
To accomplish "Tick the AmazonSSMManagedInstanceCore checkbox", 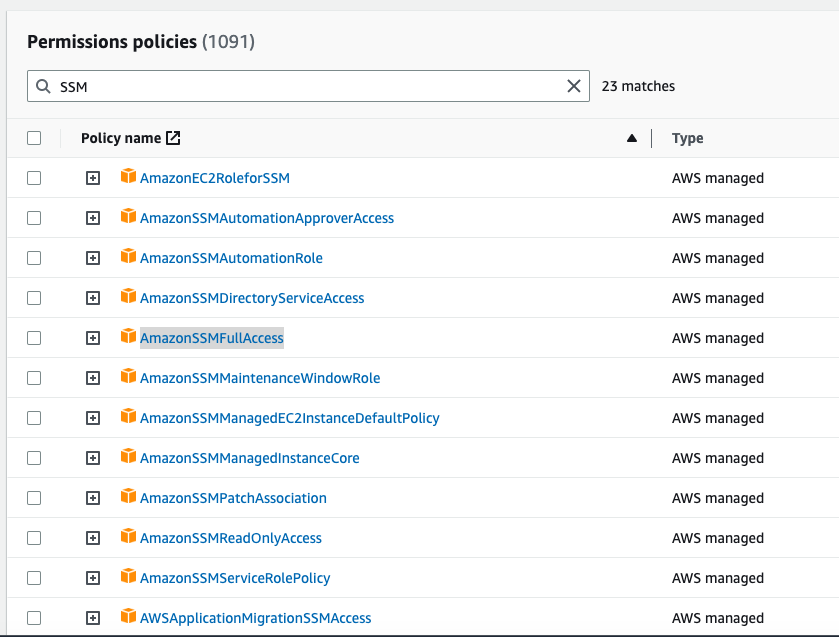I will pos(34,458).
